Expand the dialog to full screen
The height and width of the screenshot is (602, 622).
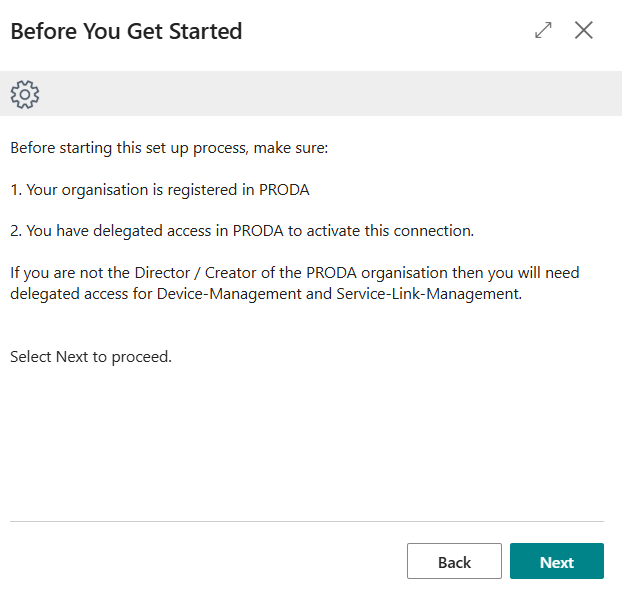543,30
